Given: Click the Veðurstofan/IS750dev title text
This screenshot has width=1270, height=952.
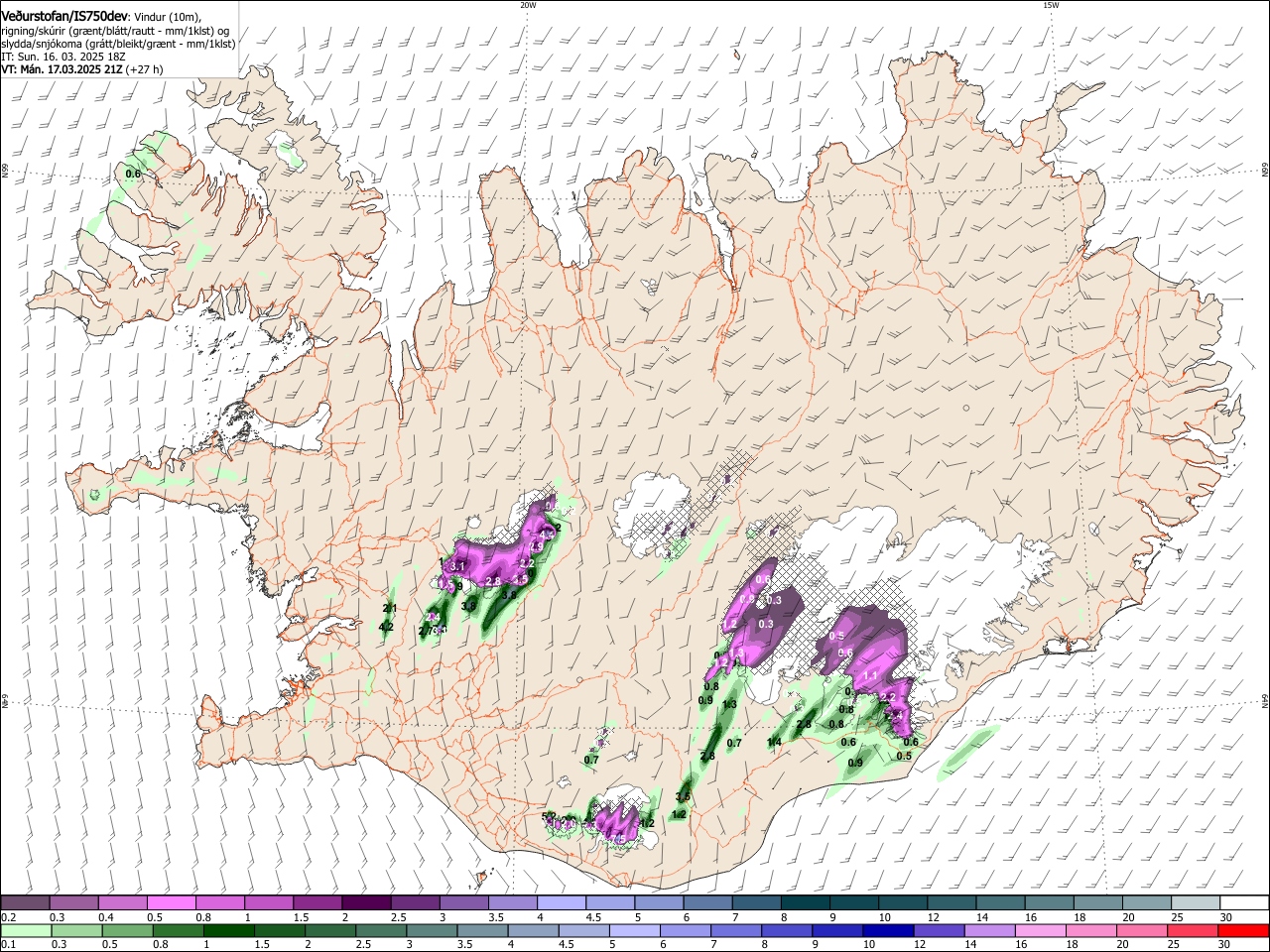Looking at the screenshot, I should pos(66,17).
